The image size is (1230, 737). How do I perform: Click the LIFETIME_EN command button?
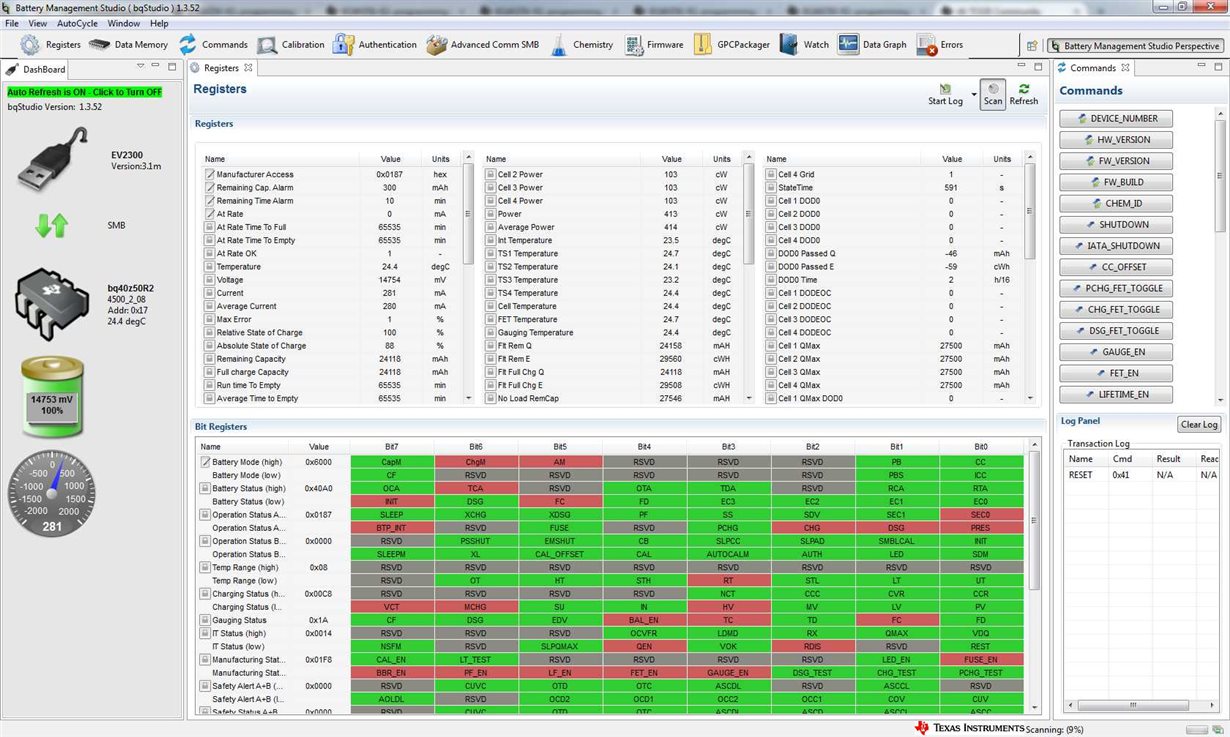pos(1116,394)
